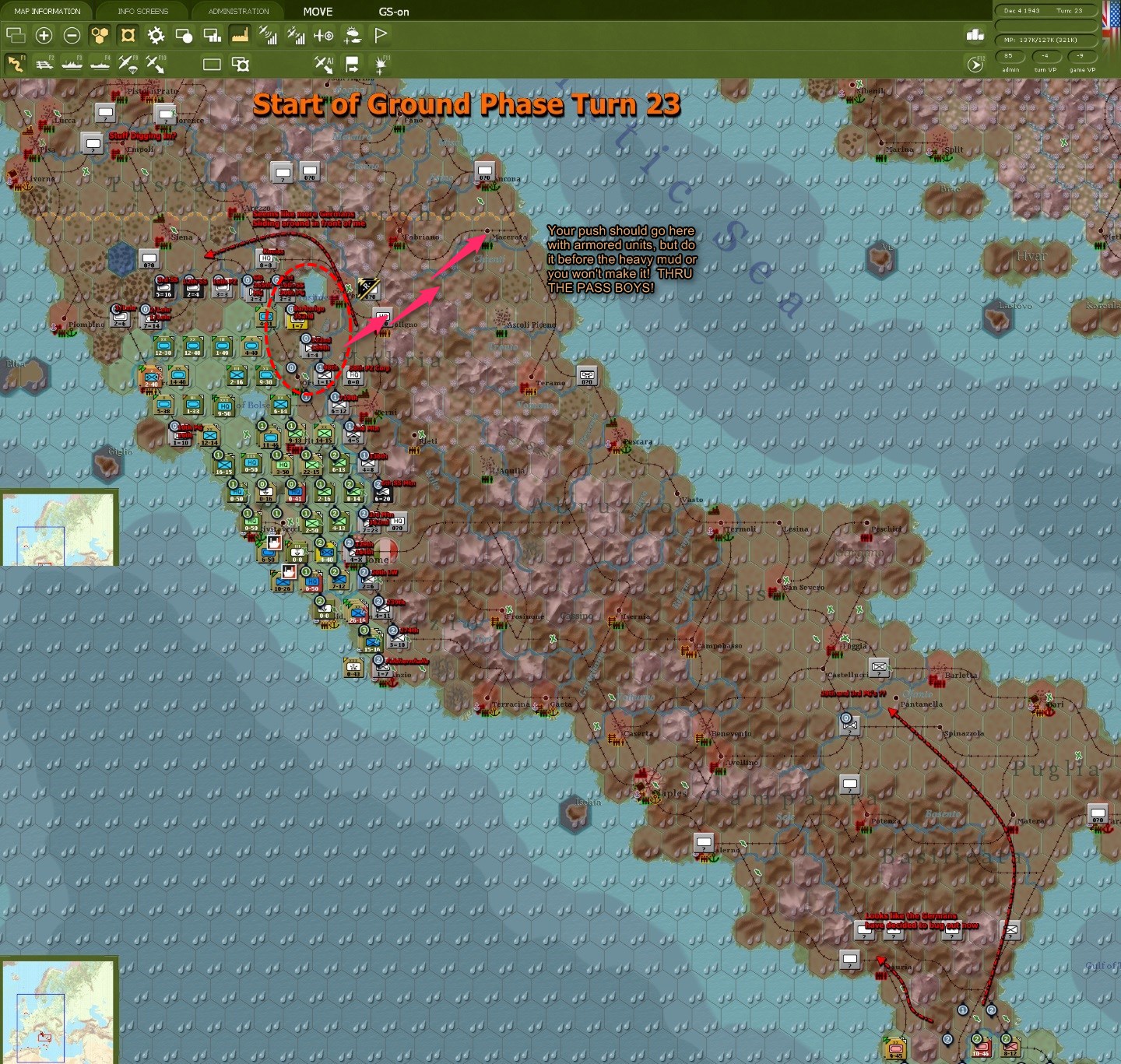Click the gear icon in the map toolbar

[x=156, y=35]
